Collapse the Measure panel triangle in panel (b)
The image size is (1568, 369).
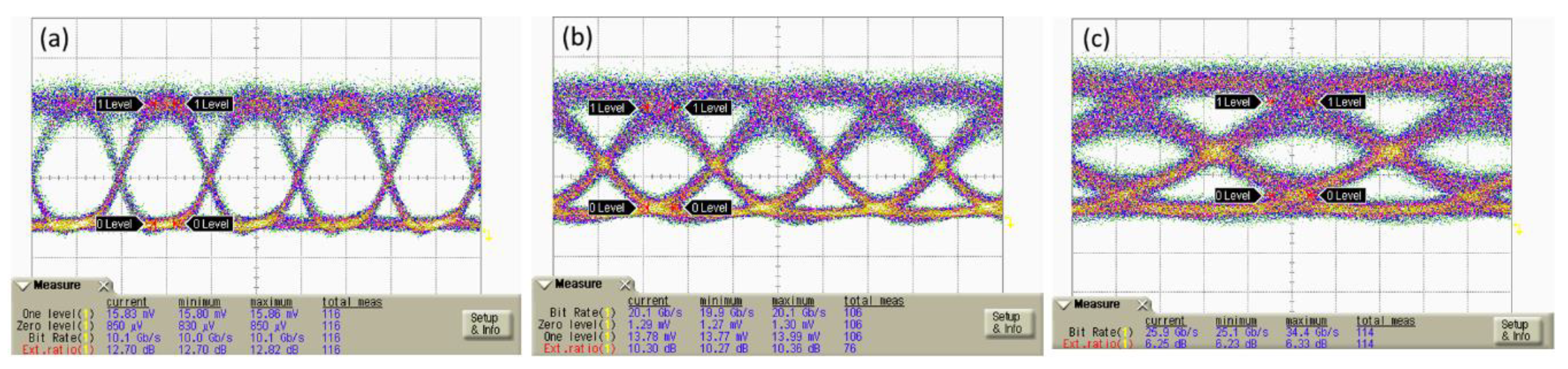(x=544, y=284)
